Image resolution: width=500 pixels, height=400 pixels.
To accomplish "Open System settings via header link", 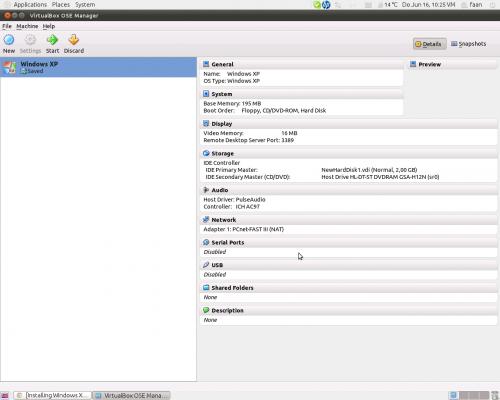I will click(x=222, y=94).
